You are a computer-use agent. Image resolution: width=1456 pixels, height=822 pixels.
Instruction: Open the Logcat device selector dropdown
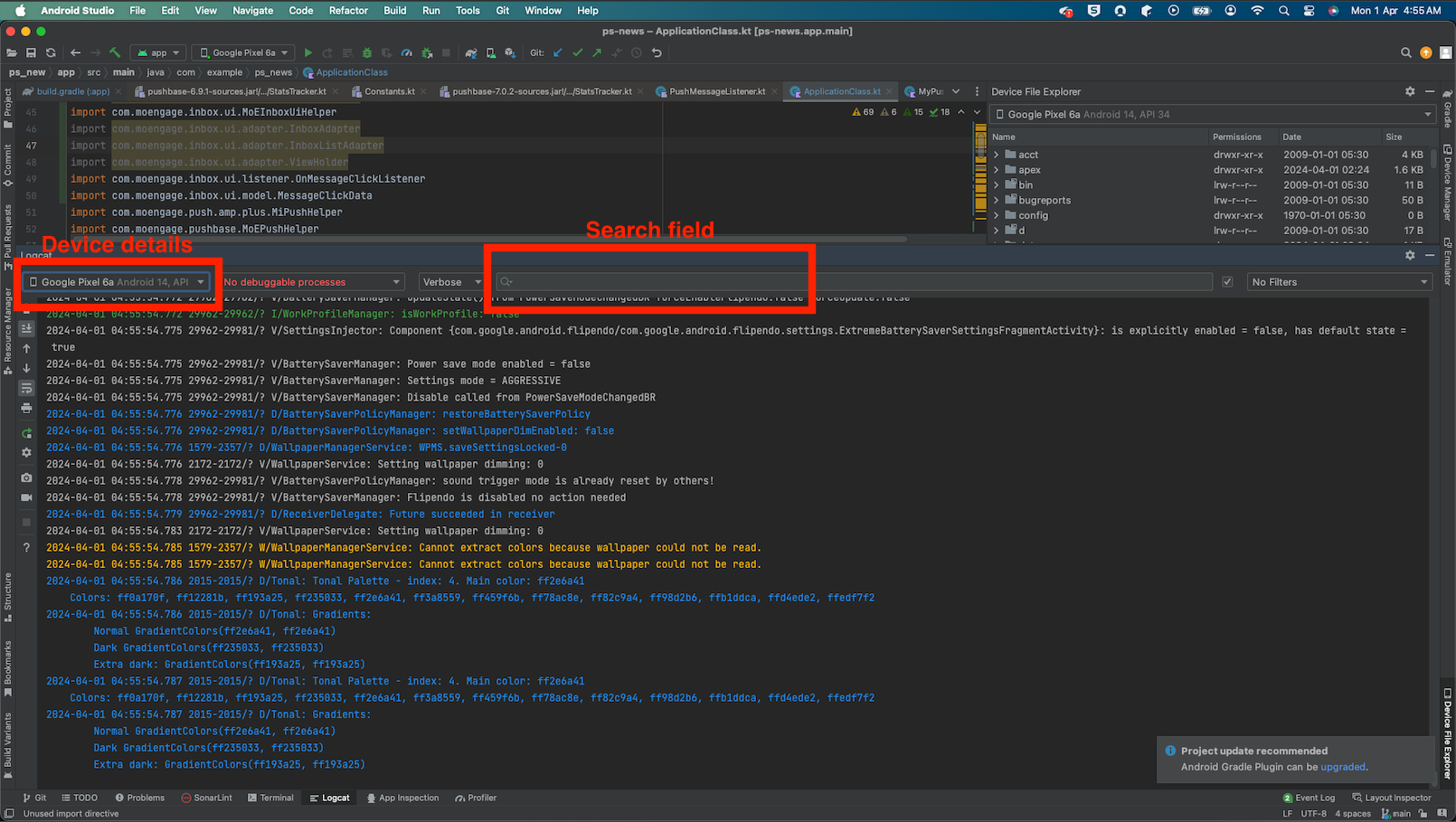118,282
